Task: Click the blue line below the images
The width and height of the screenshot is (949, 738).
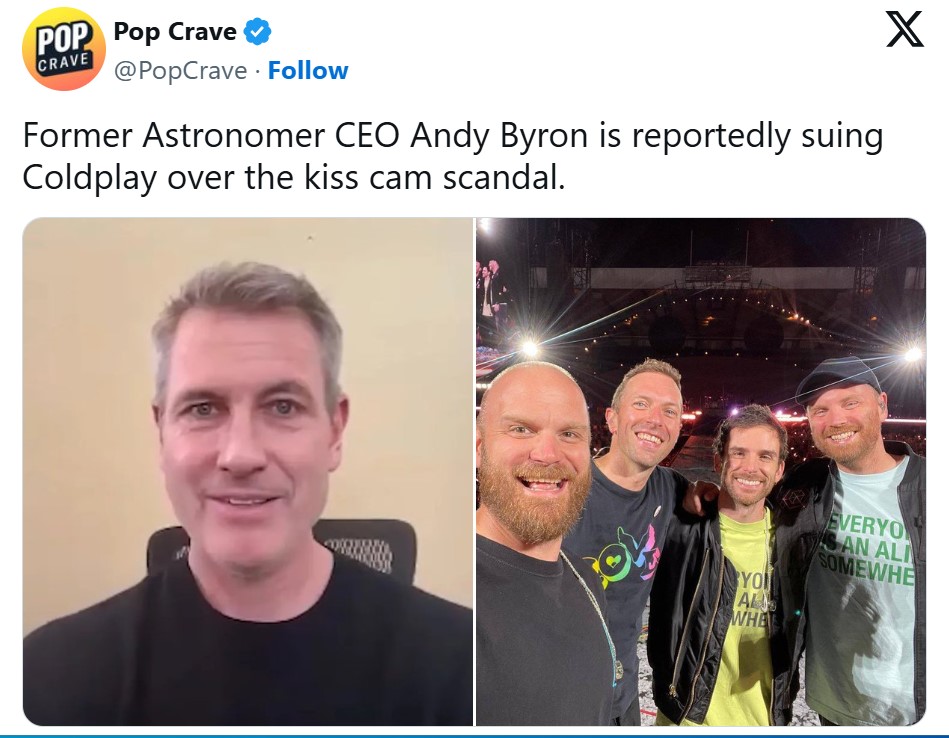Action: [x=474, y=736]
